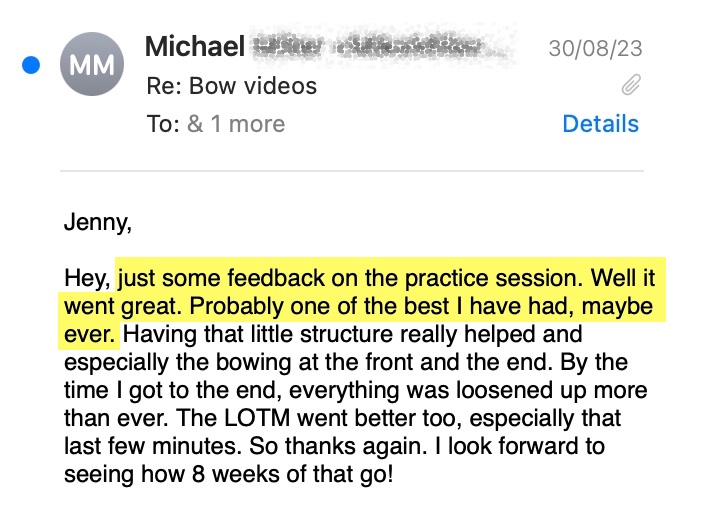
Task: Open the paperclip attachment icon
Action: (x=630, y=86)
